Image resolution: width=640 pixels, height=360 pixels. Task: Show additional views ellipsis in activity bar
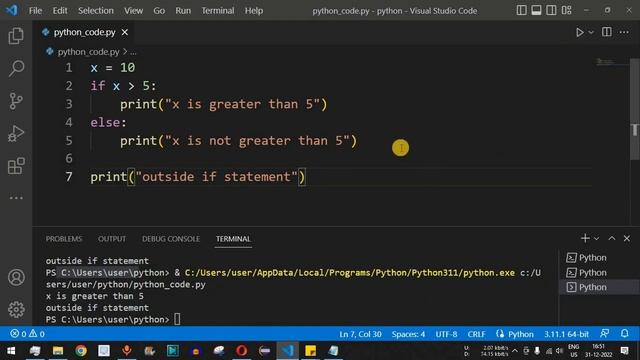click(x=16, y=198)
